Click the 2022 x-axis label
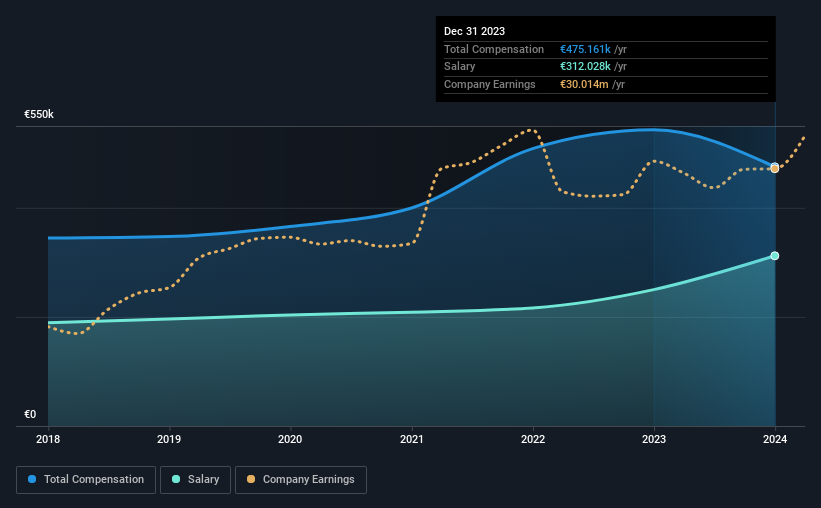 533,439
